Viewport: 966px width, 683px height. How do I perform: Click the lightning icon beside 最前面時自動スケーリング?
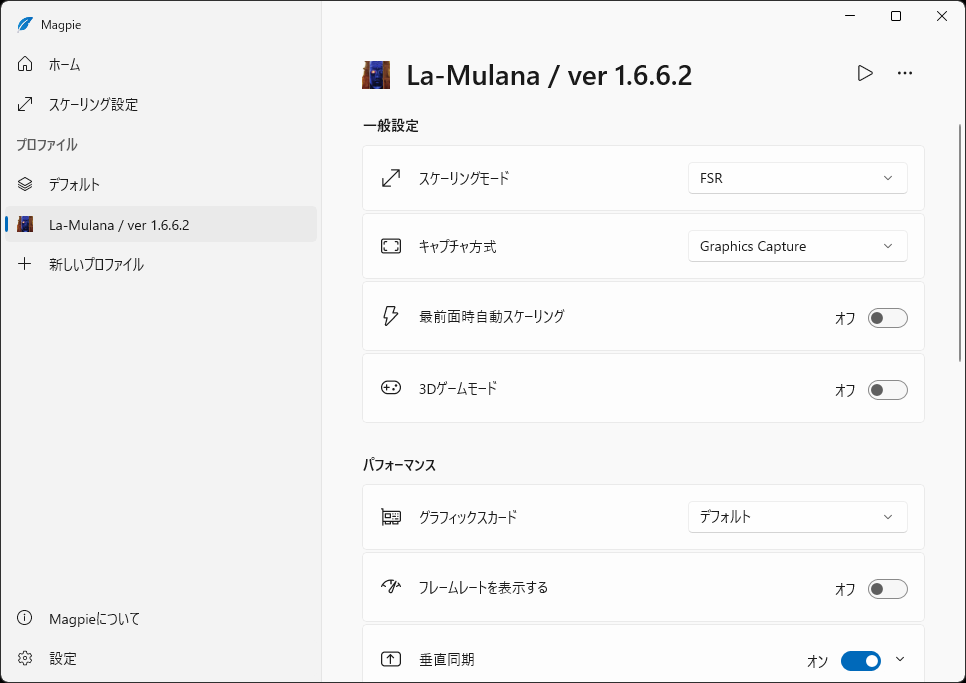click(x=389, y=317)
